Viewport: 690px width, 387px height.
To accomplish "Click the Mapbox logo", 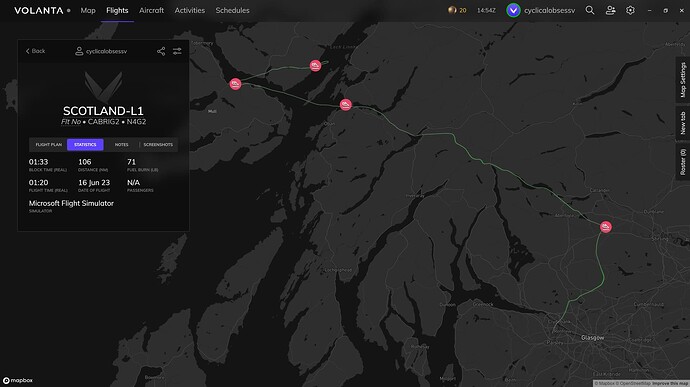I will [18, 380].
